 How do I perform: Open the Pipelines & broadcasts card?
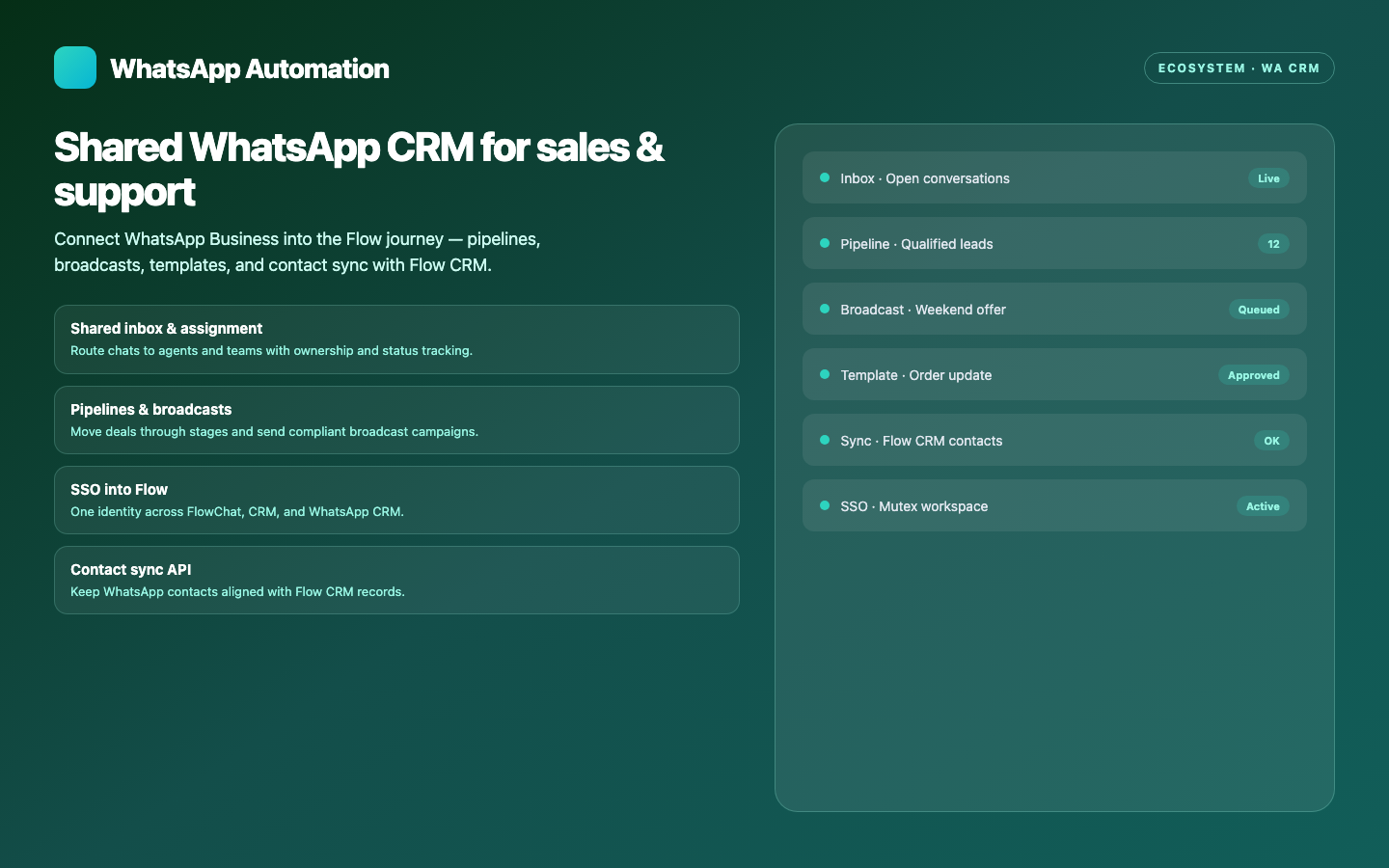396,420
